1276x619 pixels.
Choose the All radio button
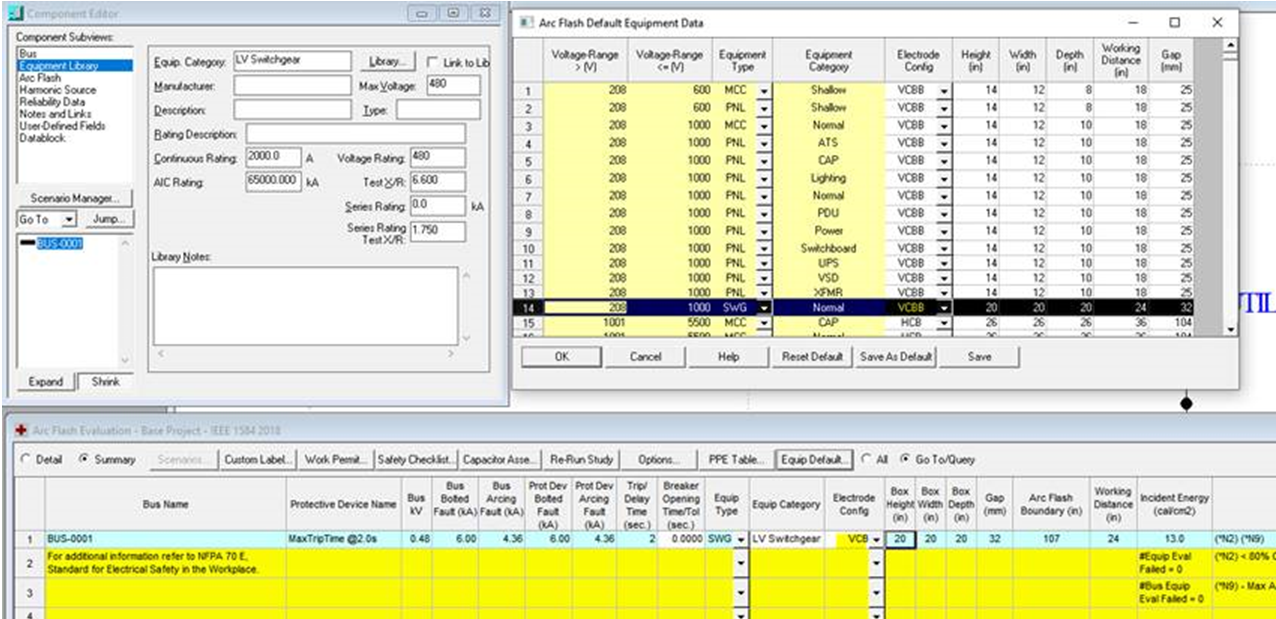[866, 459]
